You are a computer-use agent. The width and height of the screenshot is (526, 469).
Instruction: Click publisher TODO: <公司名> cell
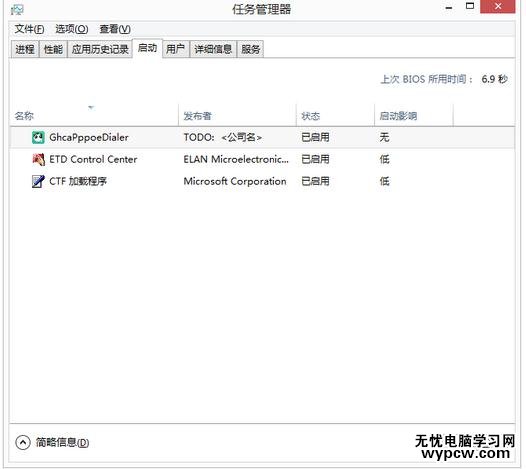coord(223,138)
